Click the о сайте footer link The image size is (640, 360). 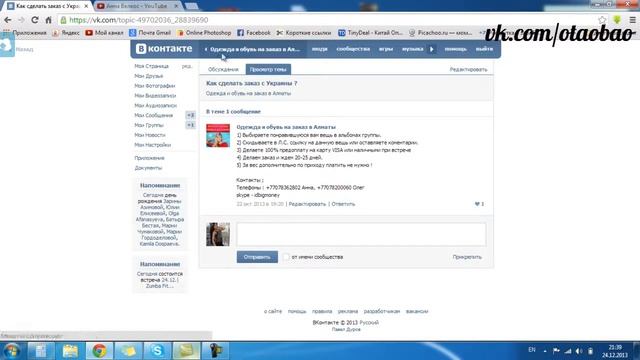click(x=273, y=311)
